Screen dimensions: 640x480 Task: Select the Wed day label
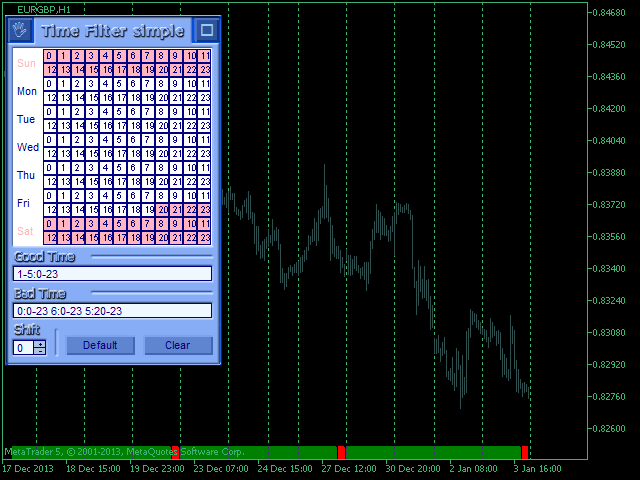[x=28, y=147]
